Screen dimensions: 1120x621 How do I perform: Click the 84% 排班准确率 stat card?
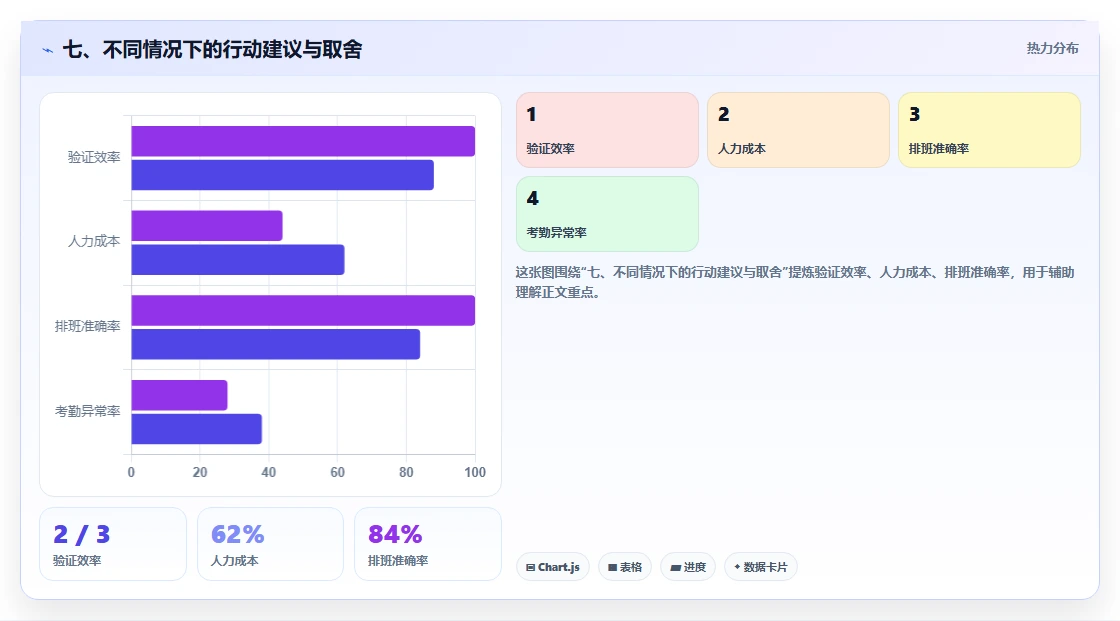(x=428, y=544)
